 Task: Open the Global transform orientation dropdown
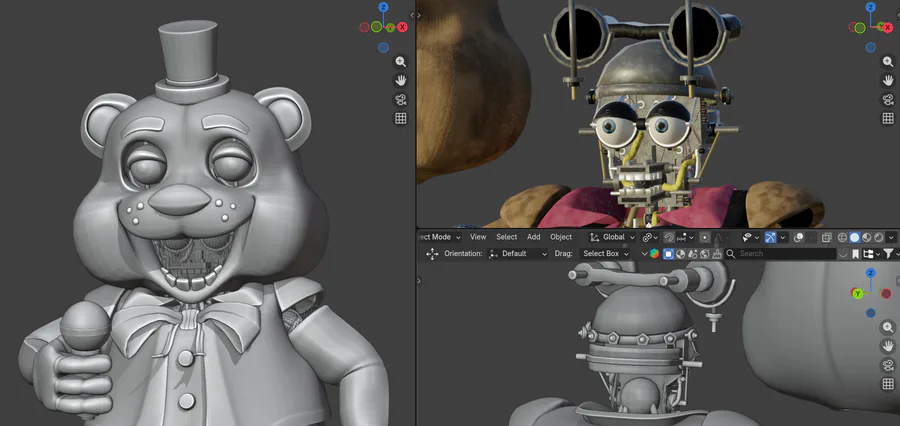click(612, 237)
